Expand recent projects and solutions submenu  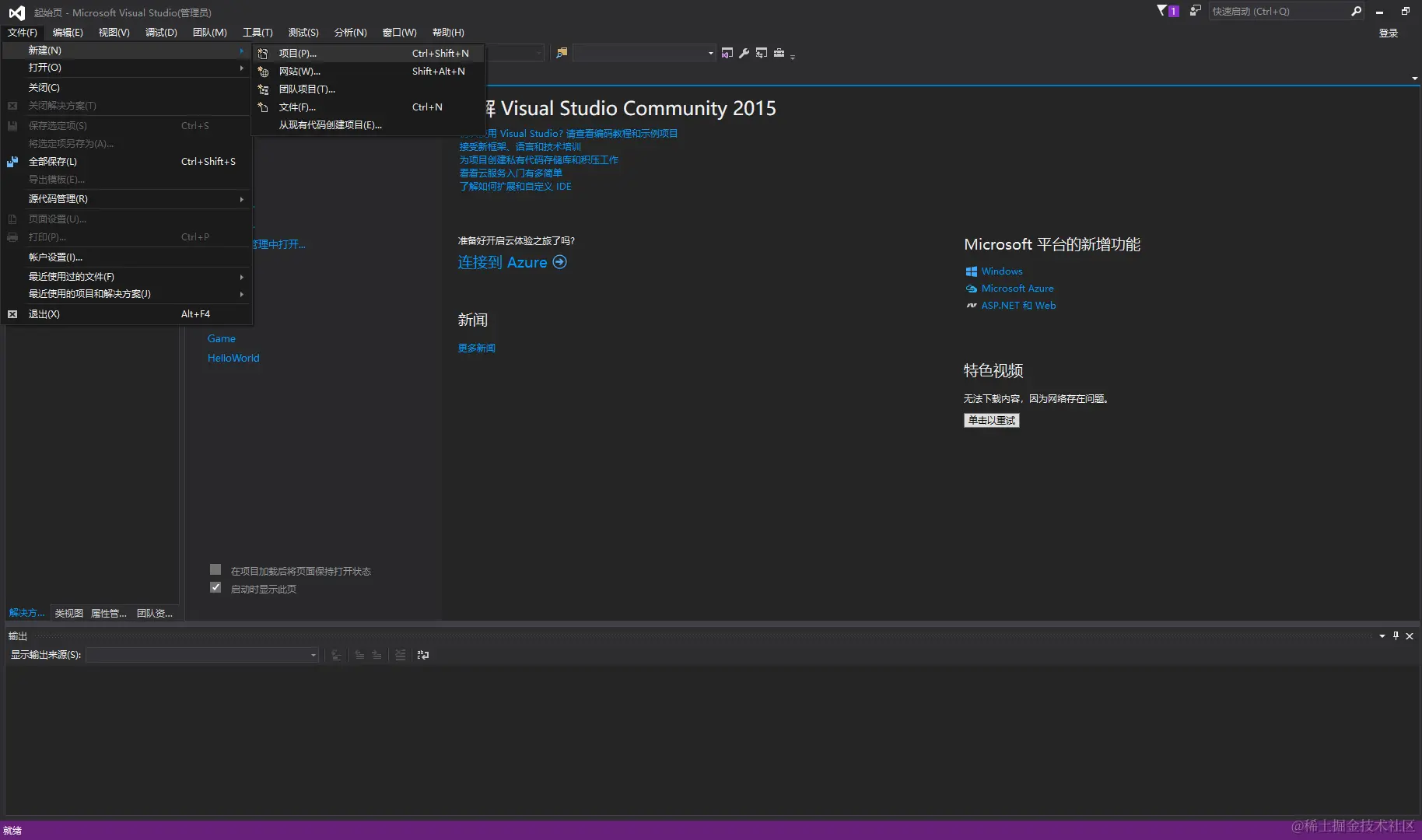(126, 294)
